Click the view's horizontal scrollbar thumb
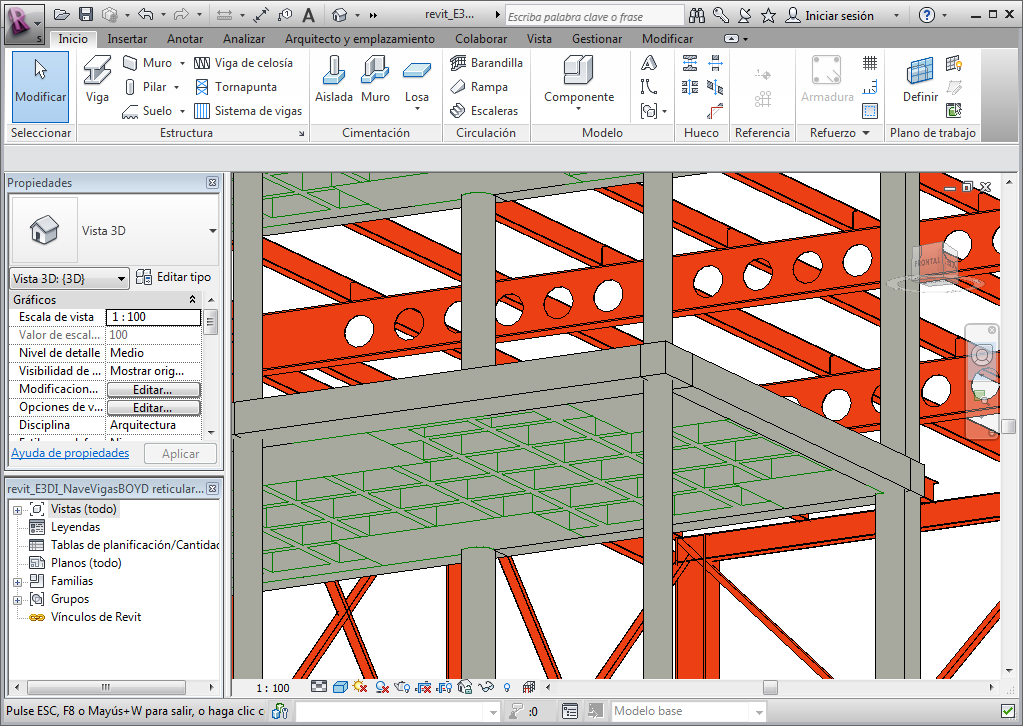 [769, 688]
